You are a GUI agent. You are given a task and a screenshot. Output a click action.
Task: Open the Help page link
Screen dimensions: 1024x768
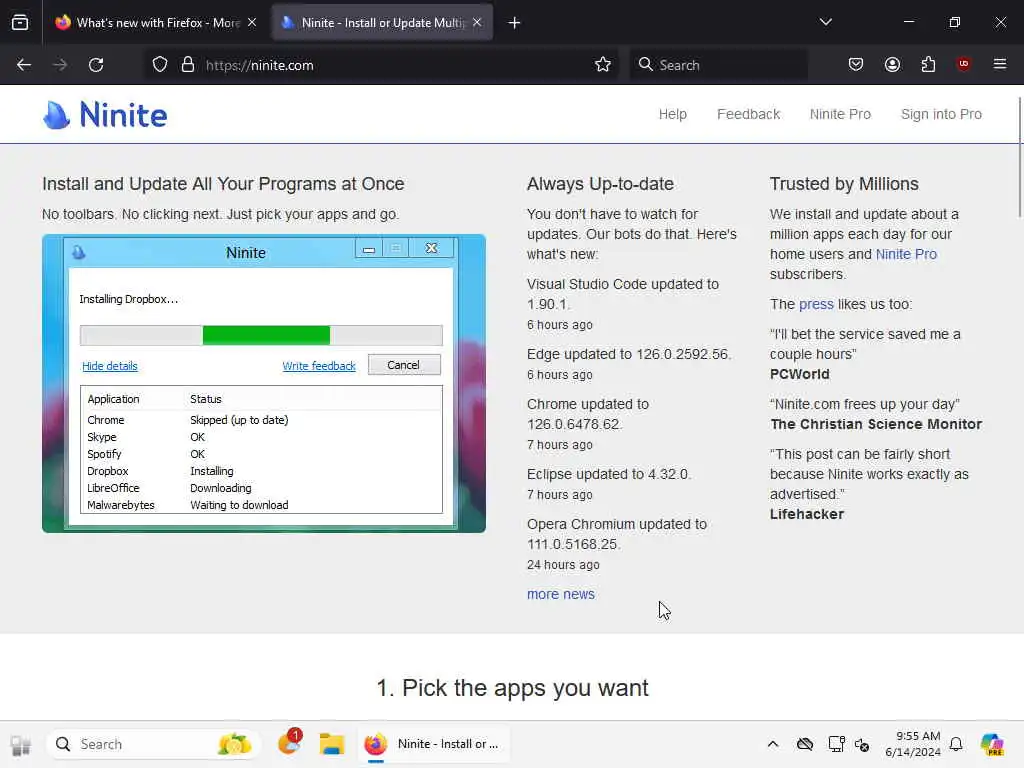673,114
